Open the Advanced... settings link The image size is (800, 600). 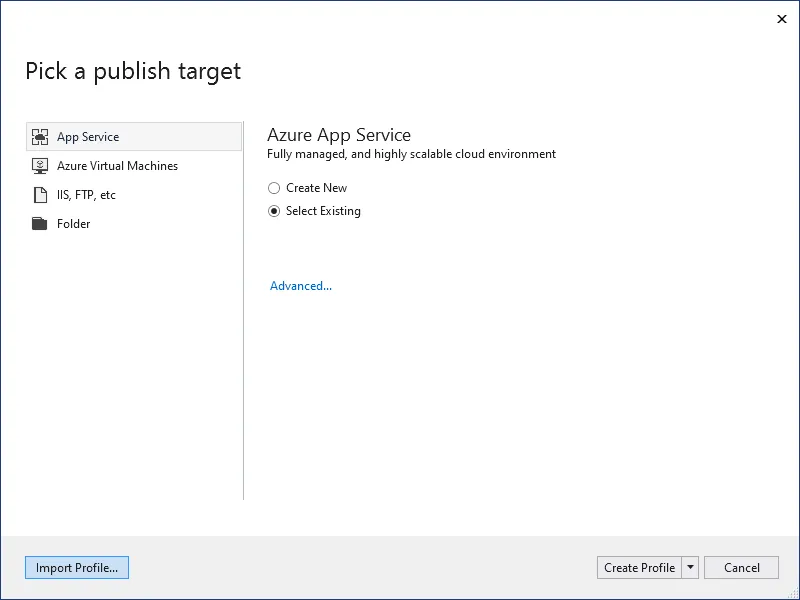point(301,286)
